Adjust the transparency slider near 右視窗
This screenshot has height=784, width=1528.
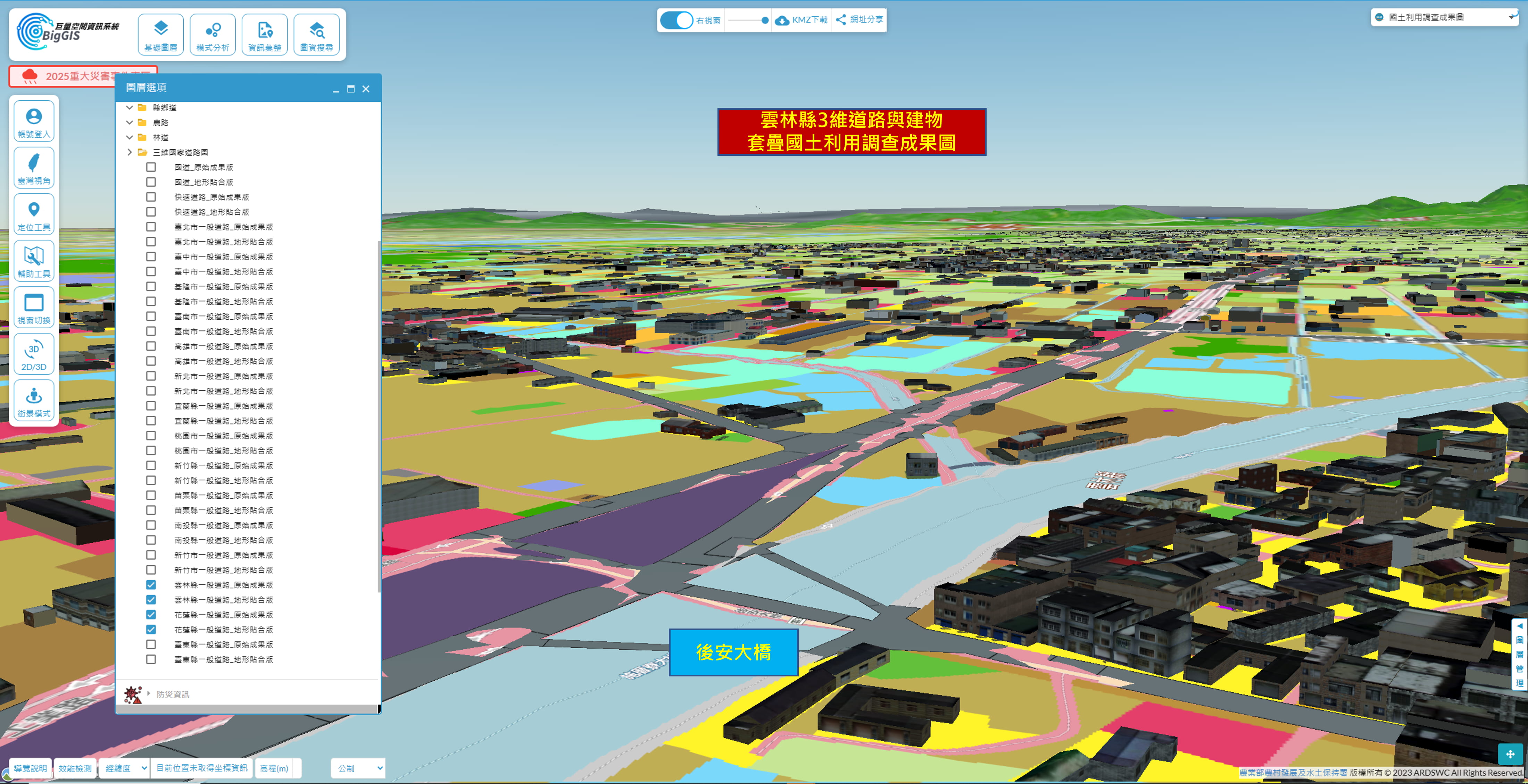tap(765, 20)
